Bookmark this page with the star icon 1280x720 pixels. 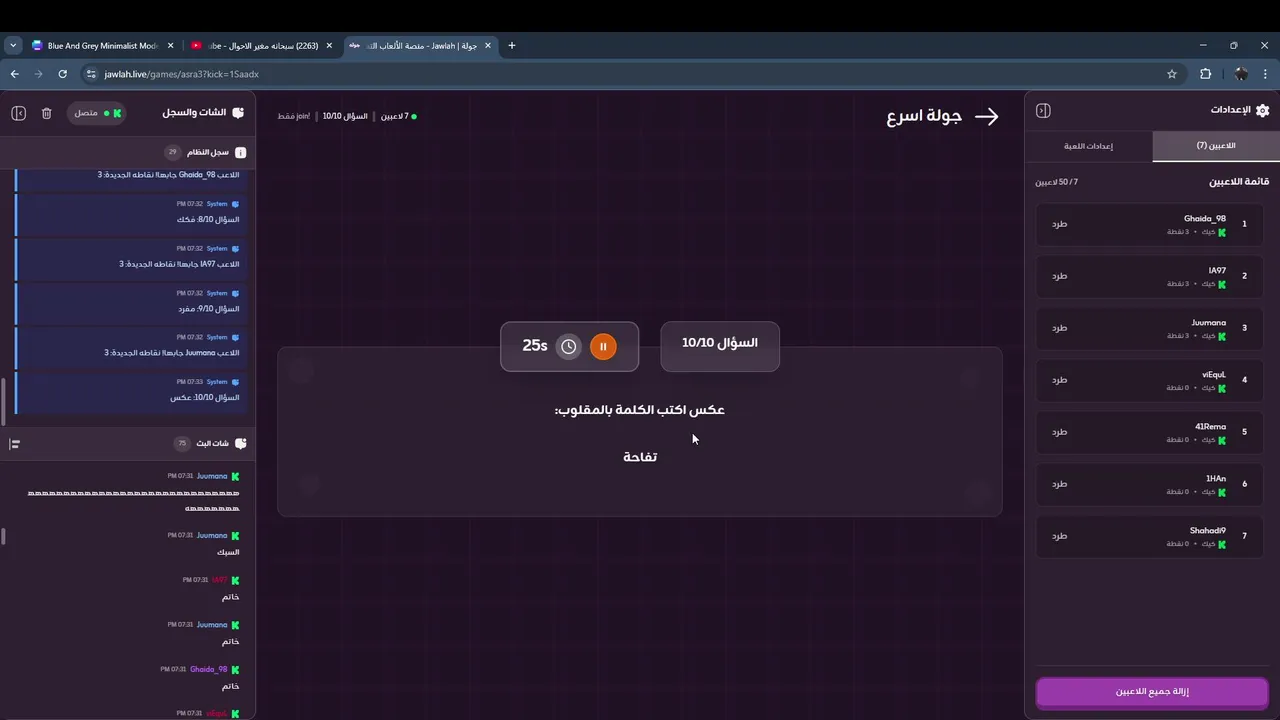pos(1172,74)
